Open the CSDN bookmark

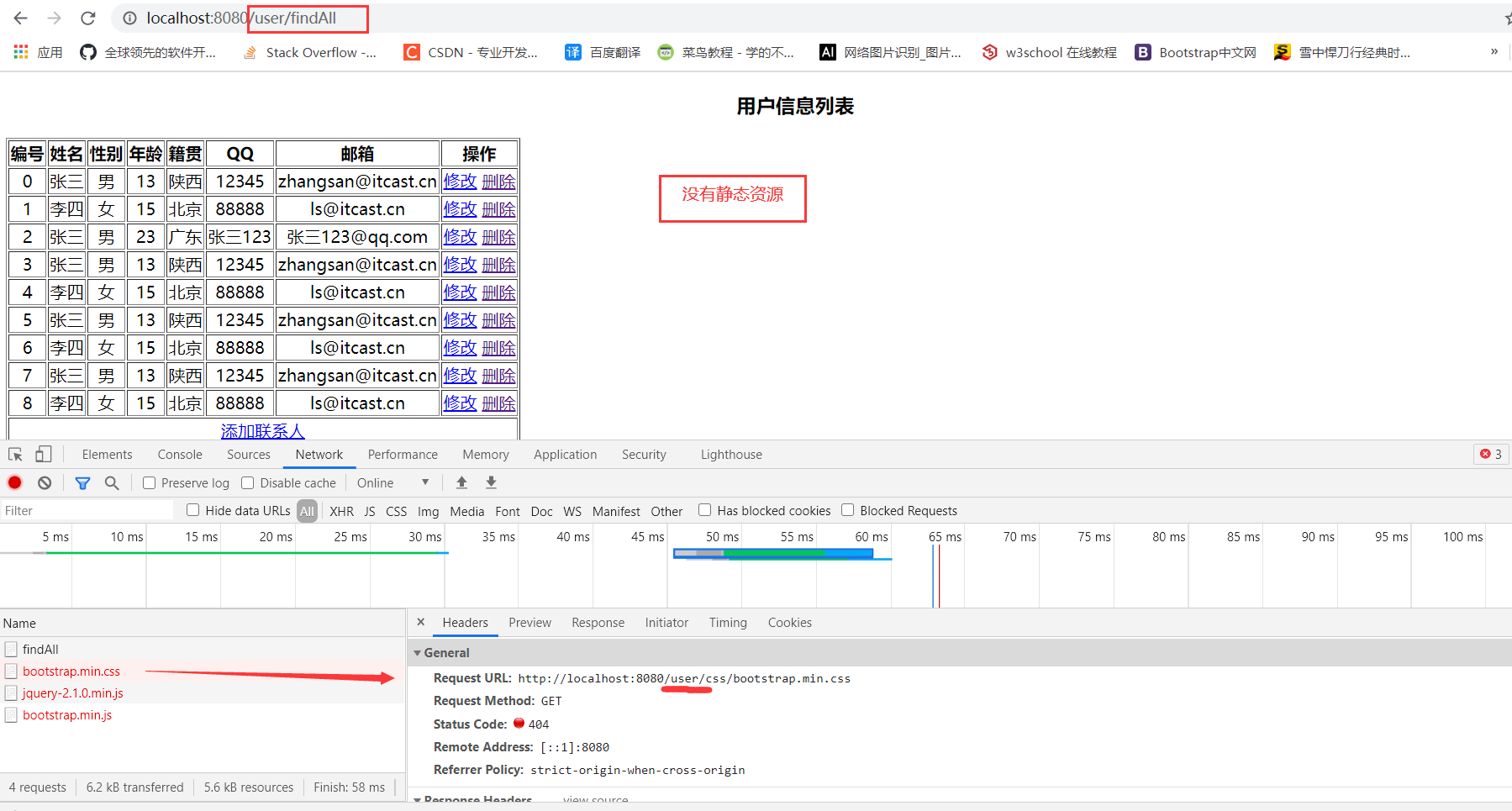(471, 52)
